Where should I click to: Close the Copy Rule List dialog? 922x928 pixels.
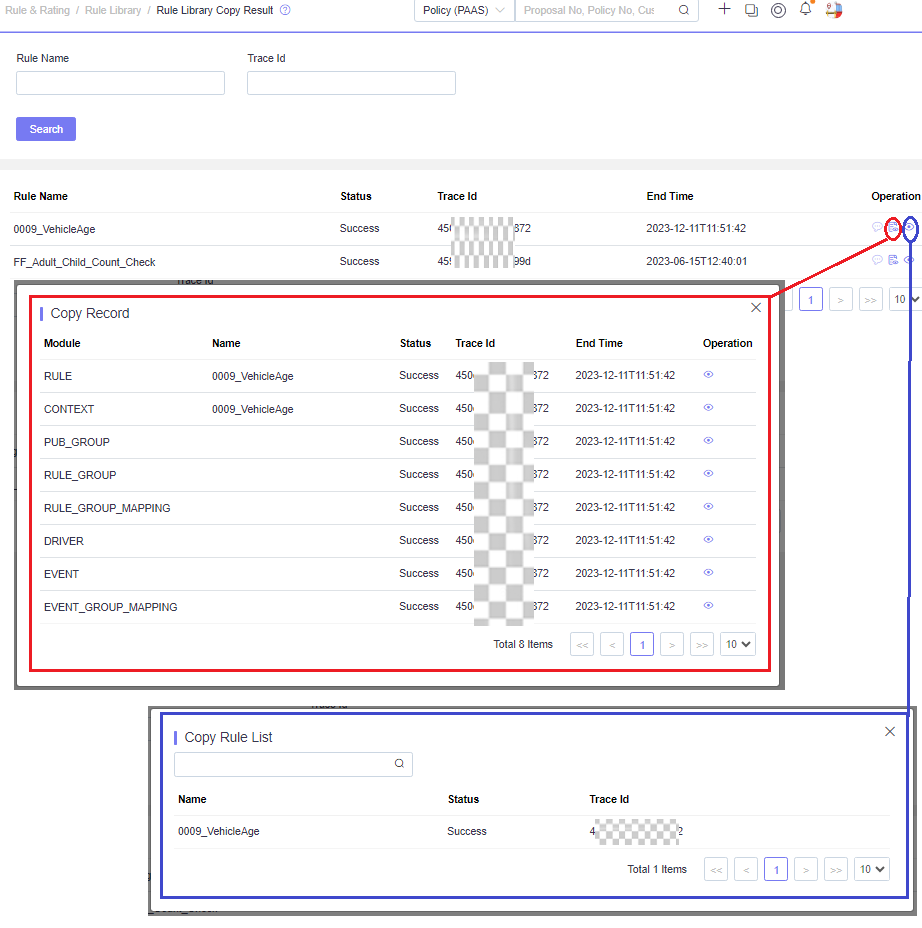[x=889, y=732]
